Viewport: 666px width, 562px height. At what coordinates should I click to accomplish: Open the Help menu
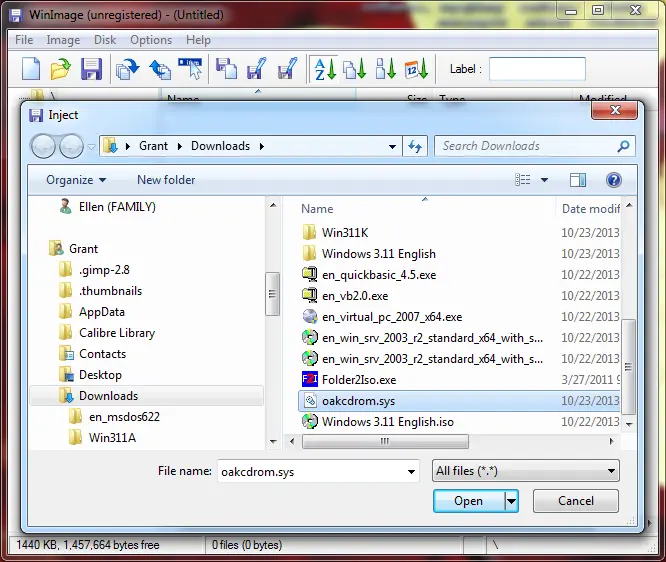[198, 40]
